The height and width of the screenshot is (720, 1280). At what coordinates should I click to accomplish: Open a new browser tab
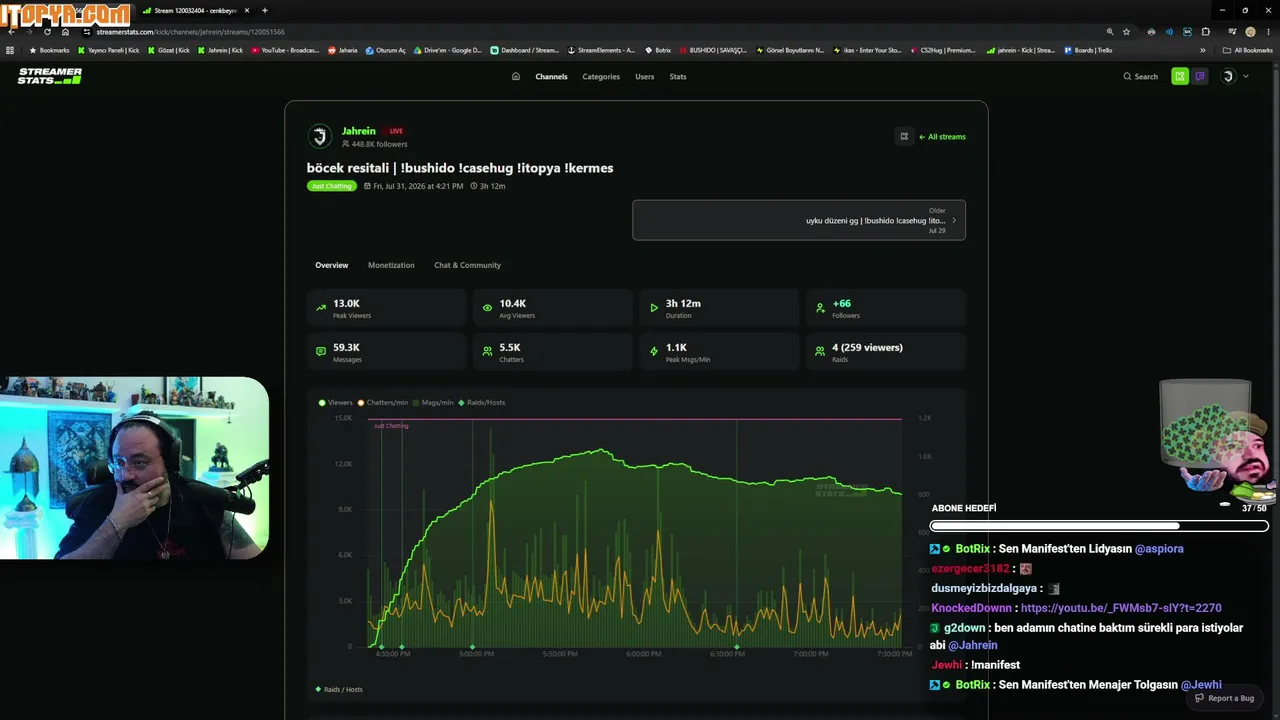[x=264, y=10]
